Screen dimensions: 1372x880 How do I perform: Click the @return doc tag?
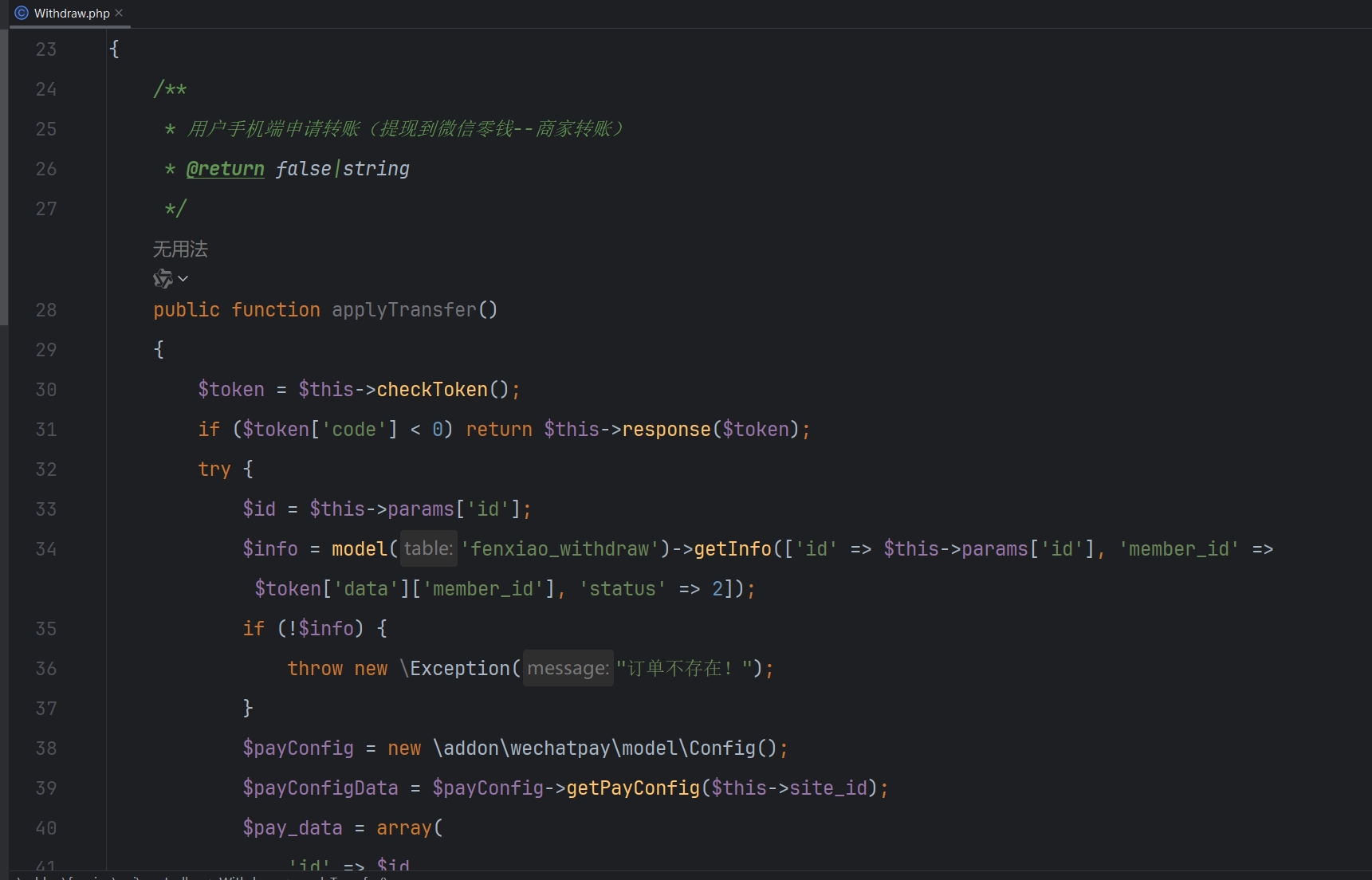coord(225,169)
